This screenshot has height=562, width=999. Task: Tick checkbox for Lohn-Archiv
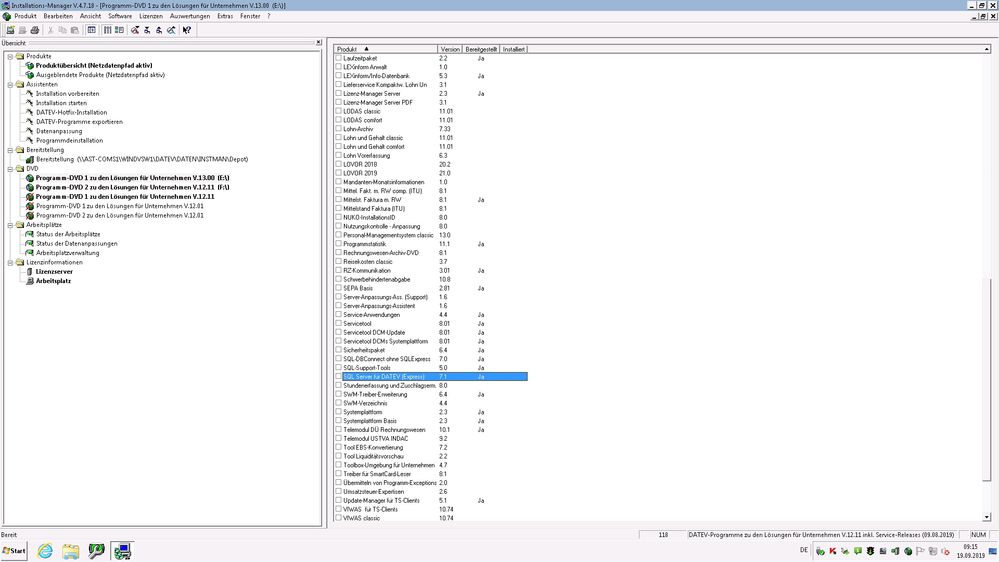338,129
